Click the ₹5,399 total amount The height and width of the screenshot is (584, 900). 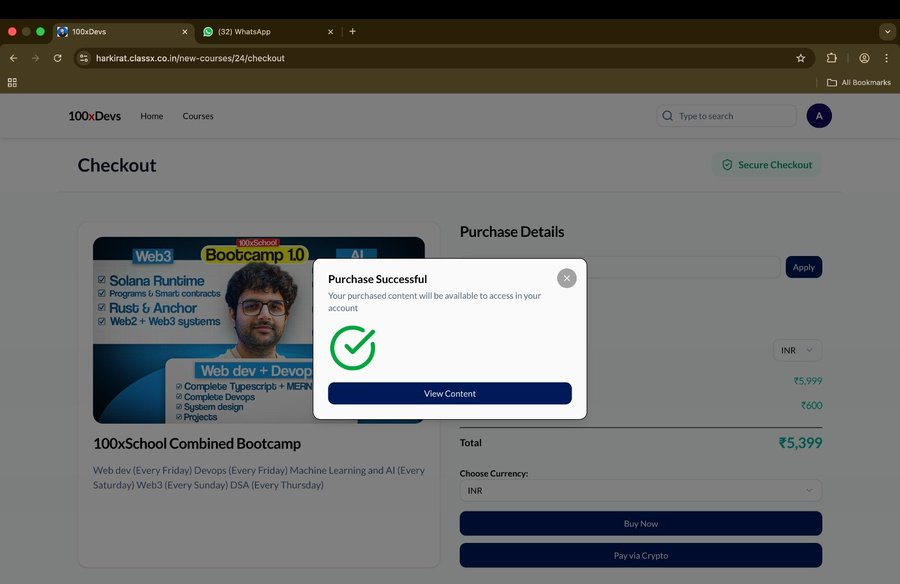point(800,443)
